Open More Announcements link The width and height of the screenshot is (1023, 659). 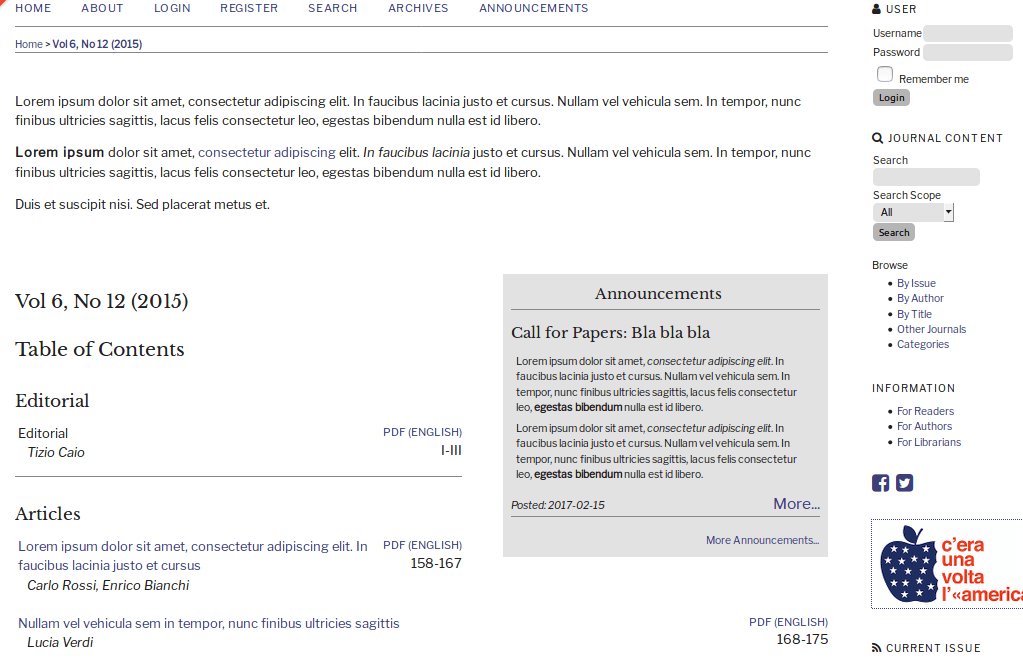point(761,539)
